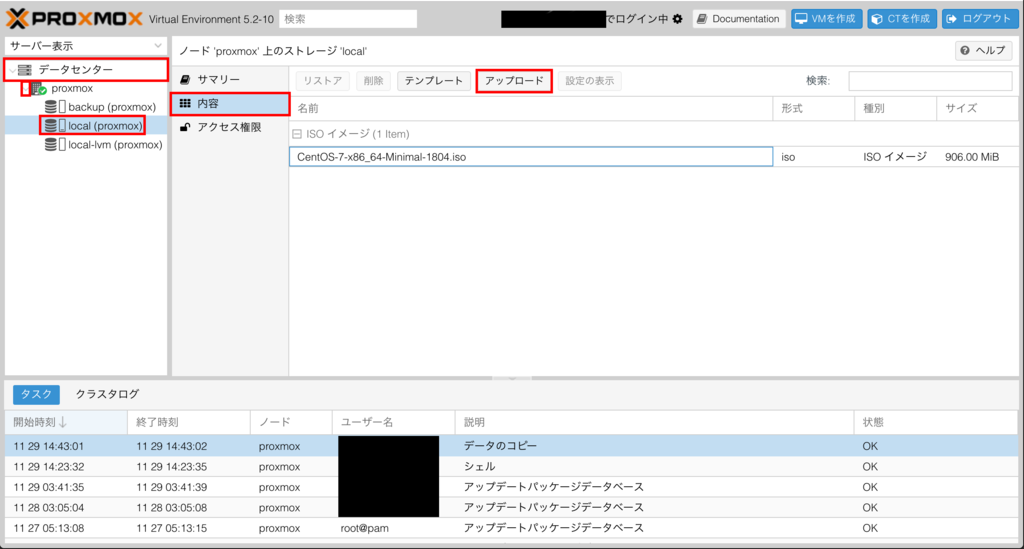Select CentOS-7-x86_64-Minimal-1804.iso row
This screenshot has height=549, width=1024.
coord(654,157)
